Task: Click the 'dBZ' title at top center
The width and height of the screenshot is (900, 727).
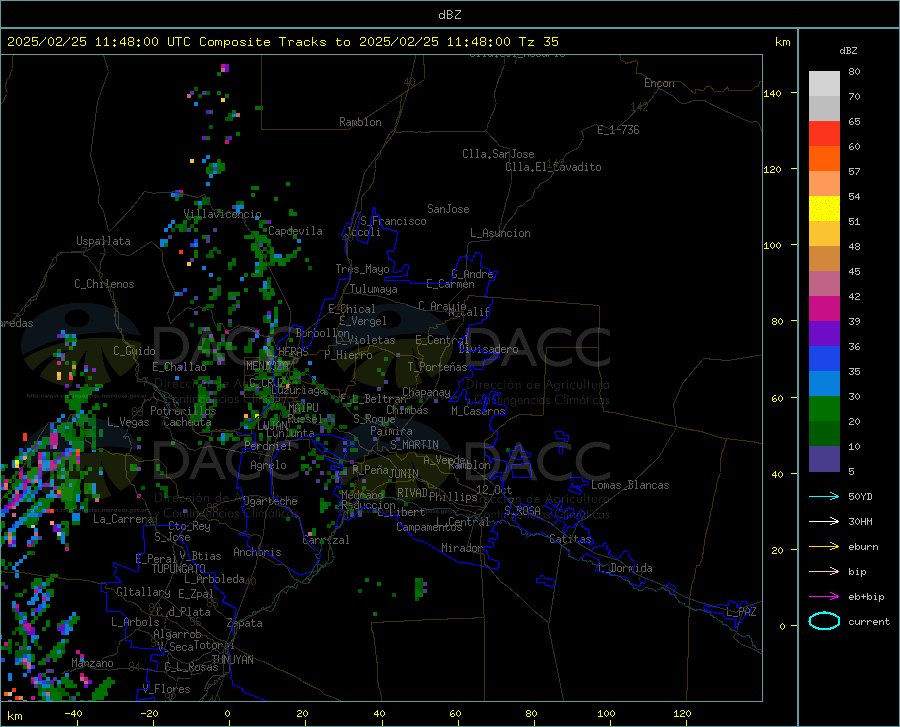Action: (x=449, y=15)
